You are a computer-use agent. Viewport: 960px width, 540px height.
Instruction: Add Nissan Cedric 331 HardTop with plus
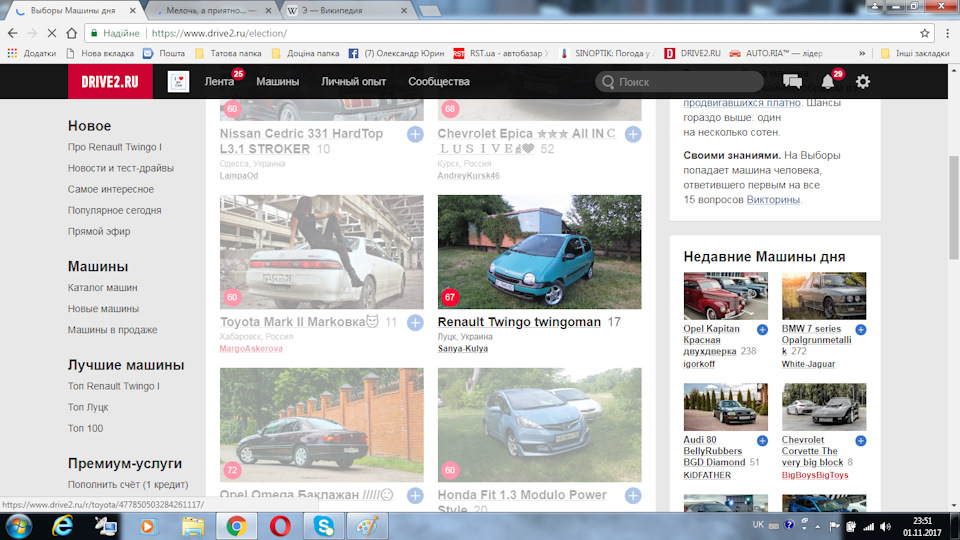[415, 134]
